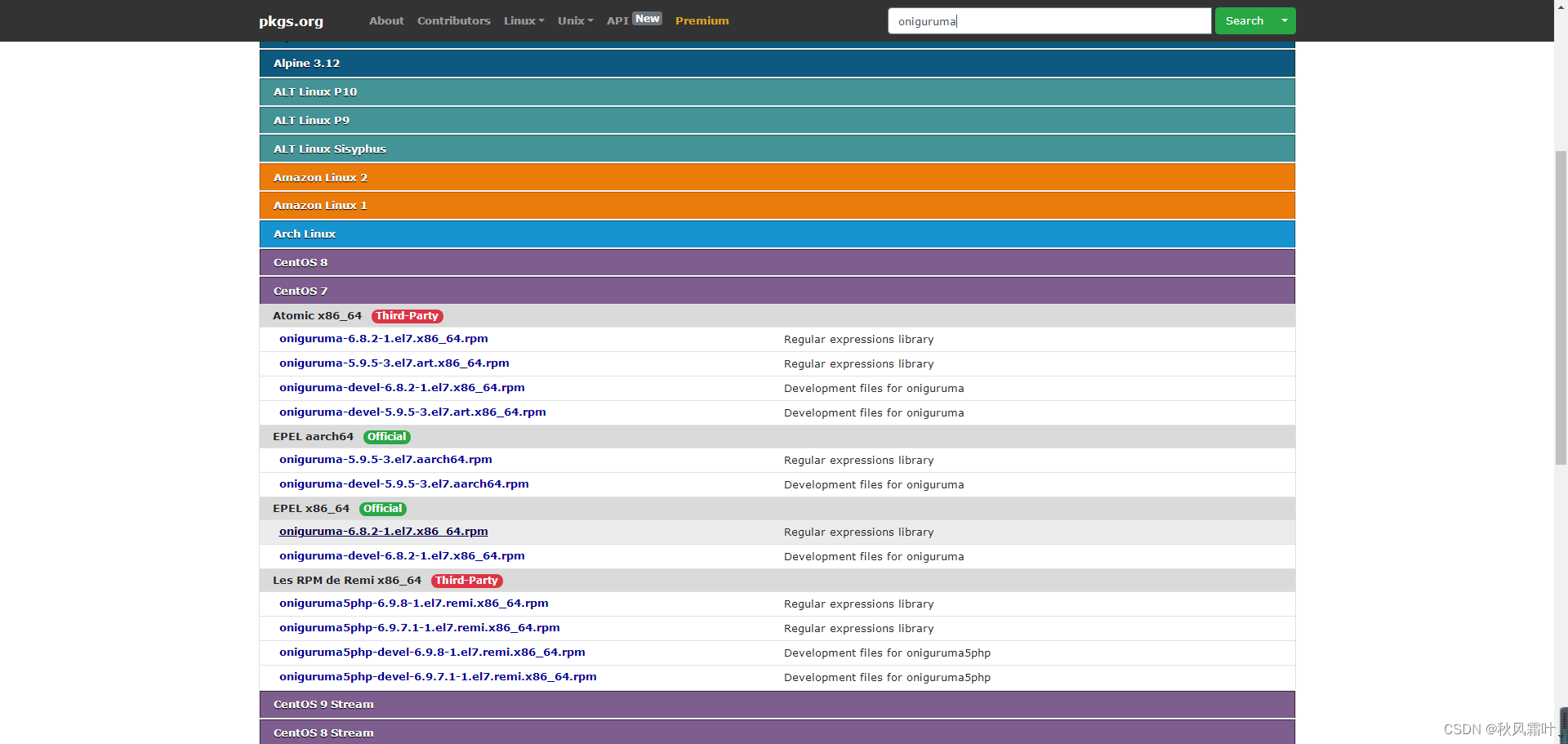1568x744 pixels.
Task: Expand the CentOS 8 section
Action: pyautogui.click(x=777, y=262)
